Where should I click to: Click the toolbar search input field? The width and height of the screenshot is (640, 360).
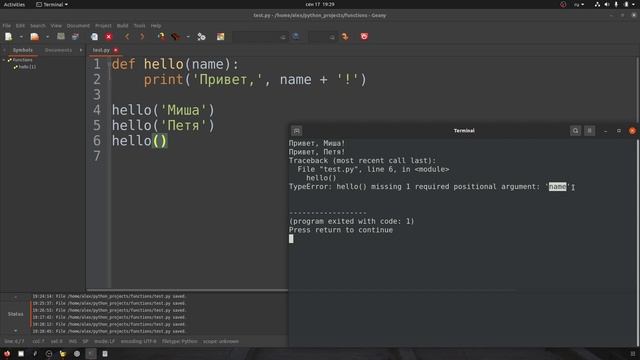pyautogui.click(x=259, y=37)
